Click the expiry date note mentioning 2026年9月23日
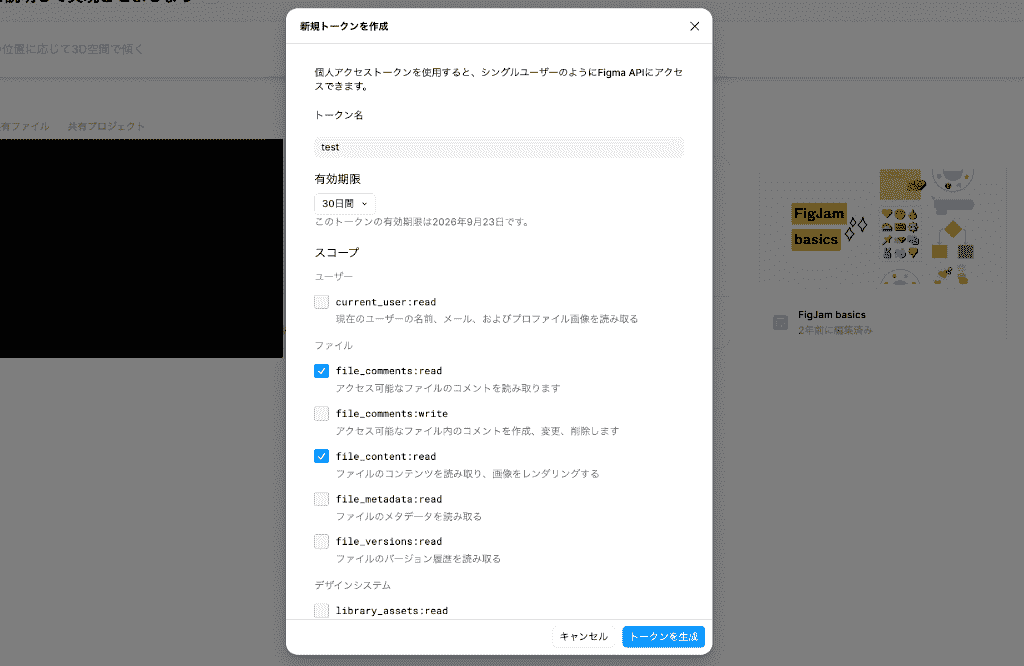Image resolution: width=1024 pixels, height=666 pixels. 423,222
